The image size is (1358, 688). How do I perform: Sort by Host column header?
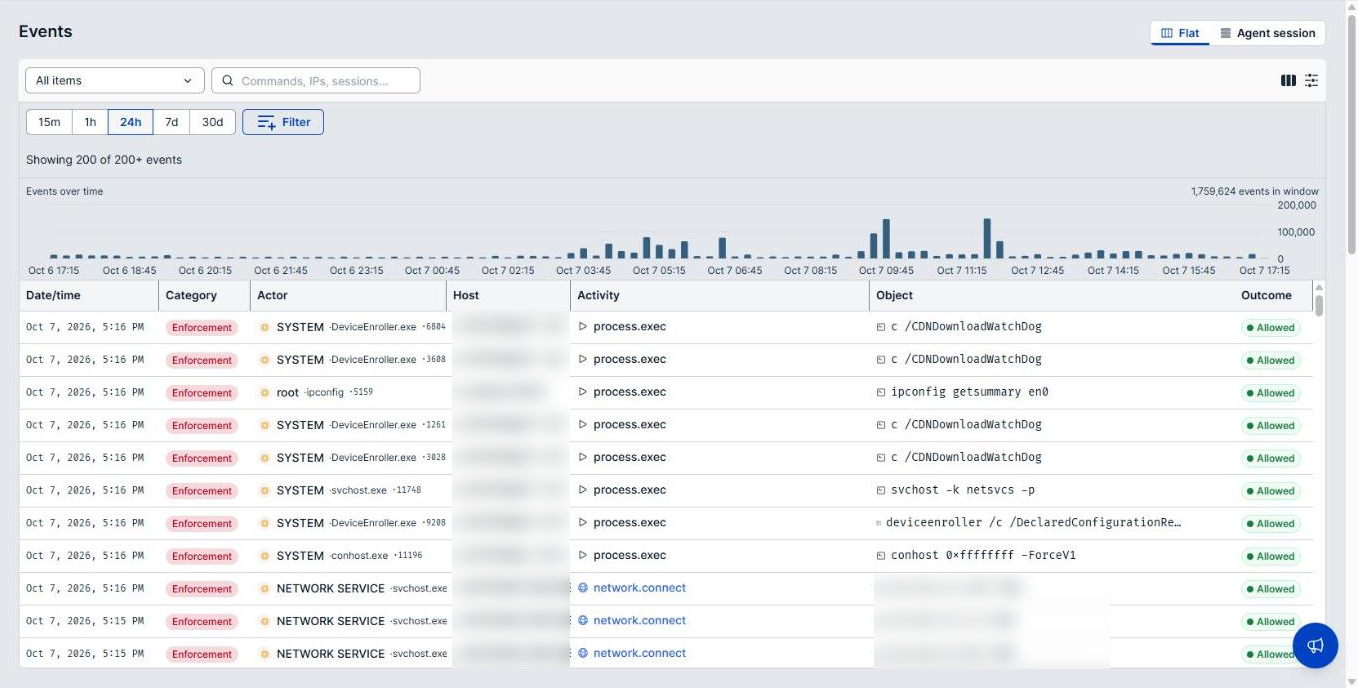[x=466, y=295]
